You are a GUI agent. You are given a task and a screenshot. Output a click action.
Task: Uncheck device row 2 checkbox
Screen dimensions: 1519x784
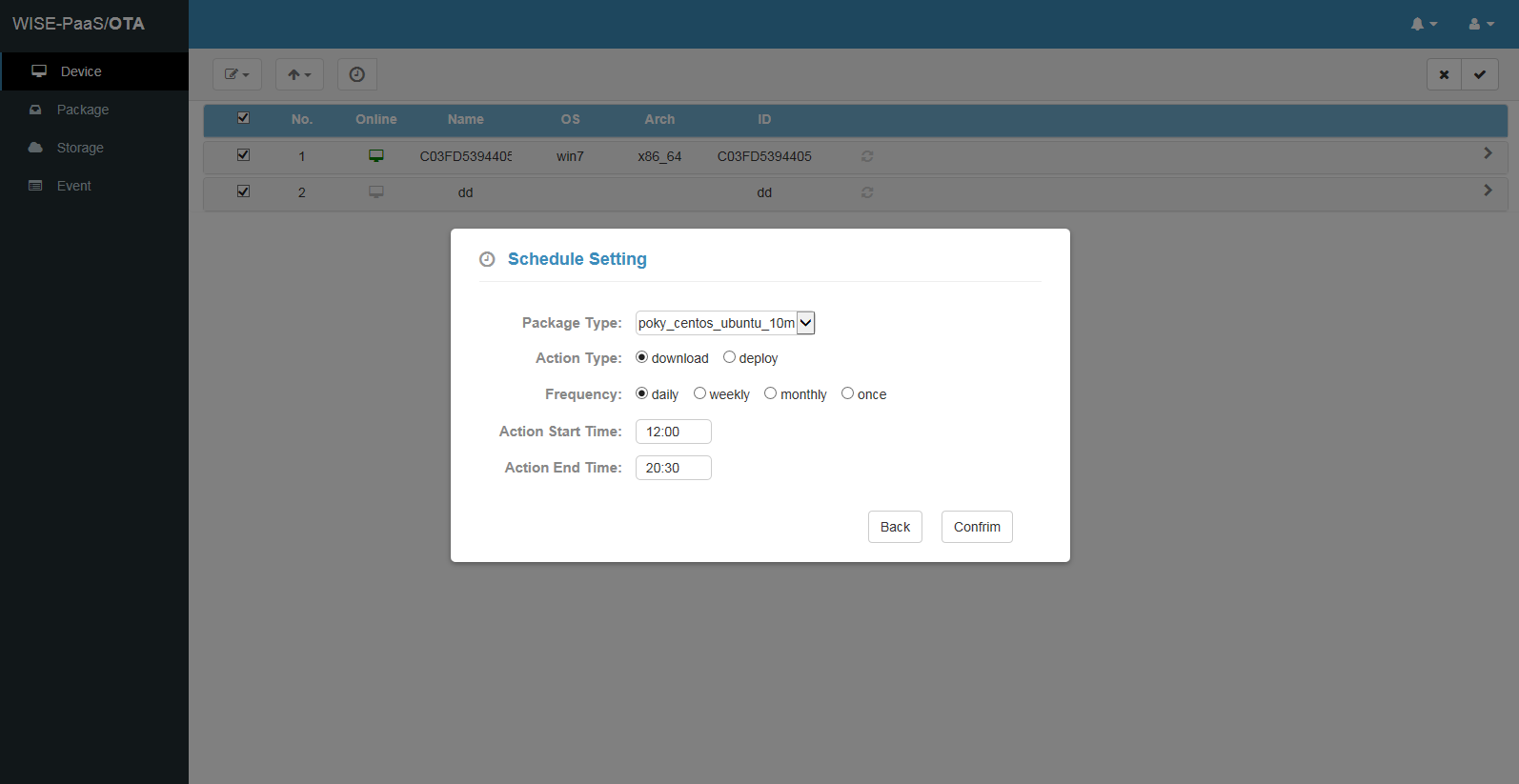pos(243,191)
